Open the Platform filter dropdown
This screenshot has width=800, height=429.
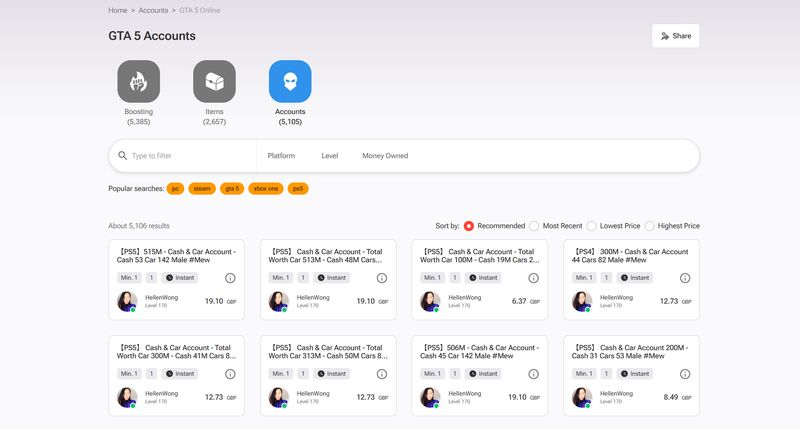coord(281,156)
